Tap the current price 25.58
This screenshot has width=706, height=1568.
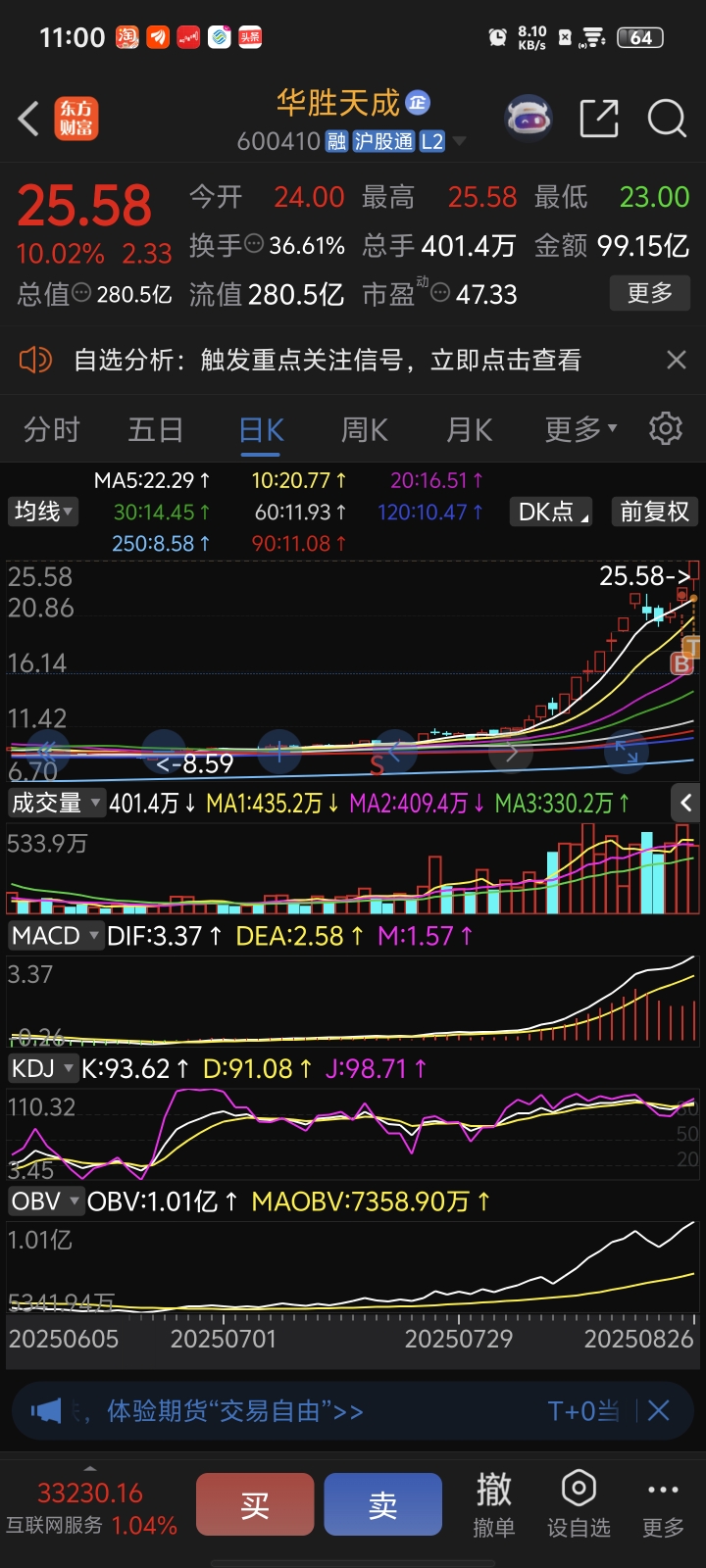85,206
